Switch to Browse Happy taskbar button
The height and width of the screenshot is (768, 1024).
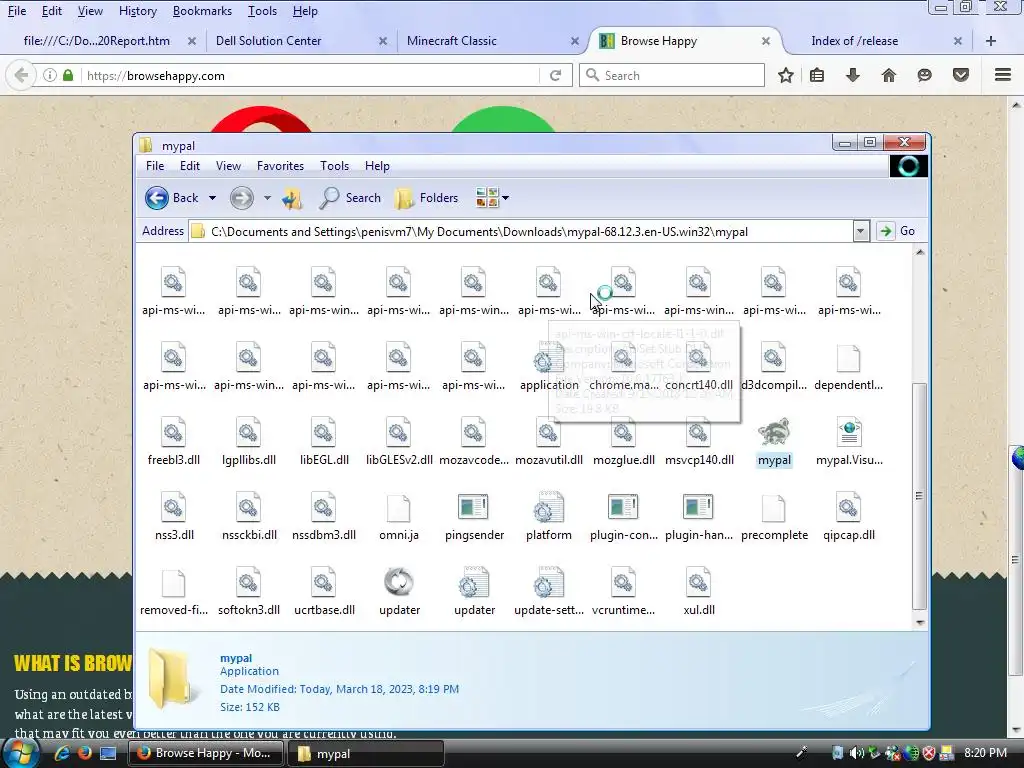click(205, 753)
